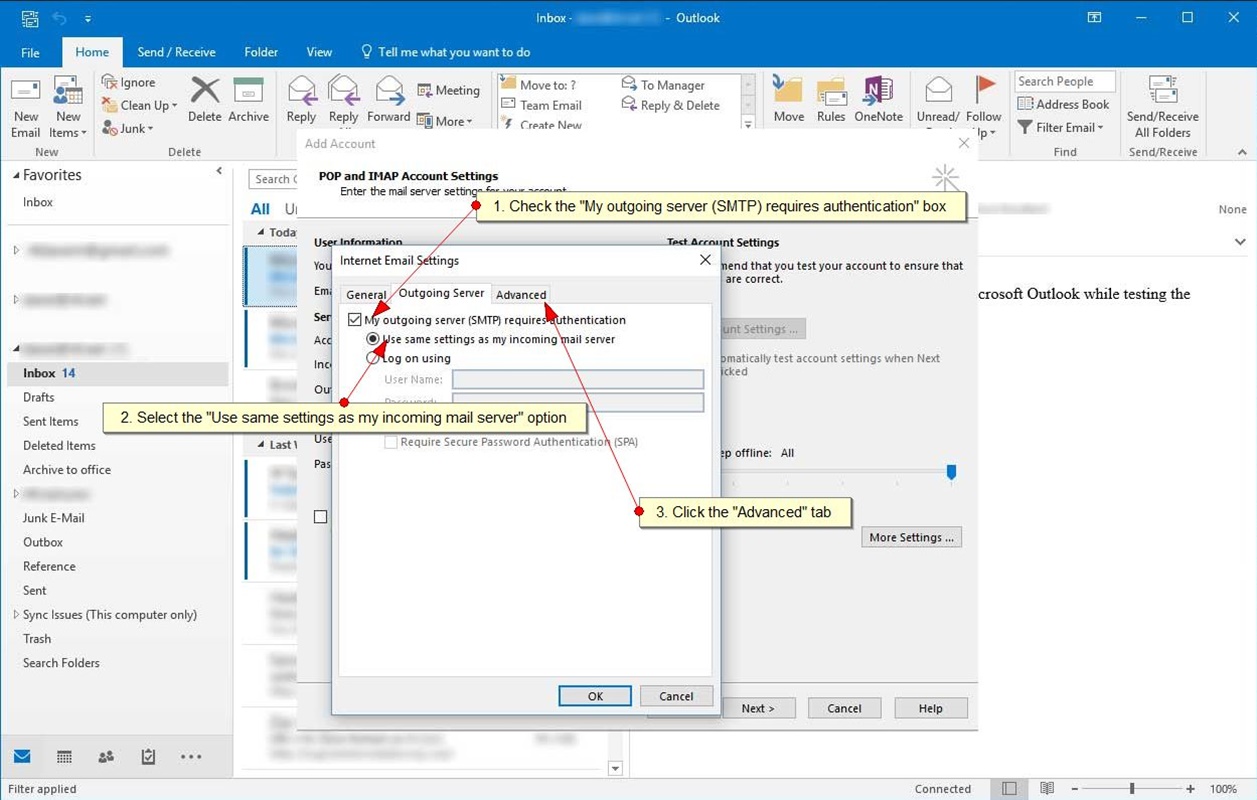
Task: Click Help in Add Account dialog
Action: tap(931, 708)
